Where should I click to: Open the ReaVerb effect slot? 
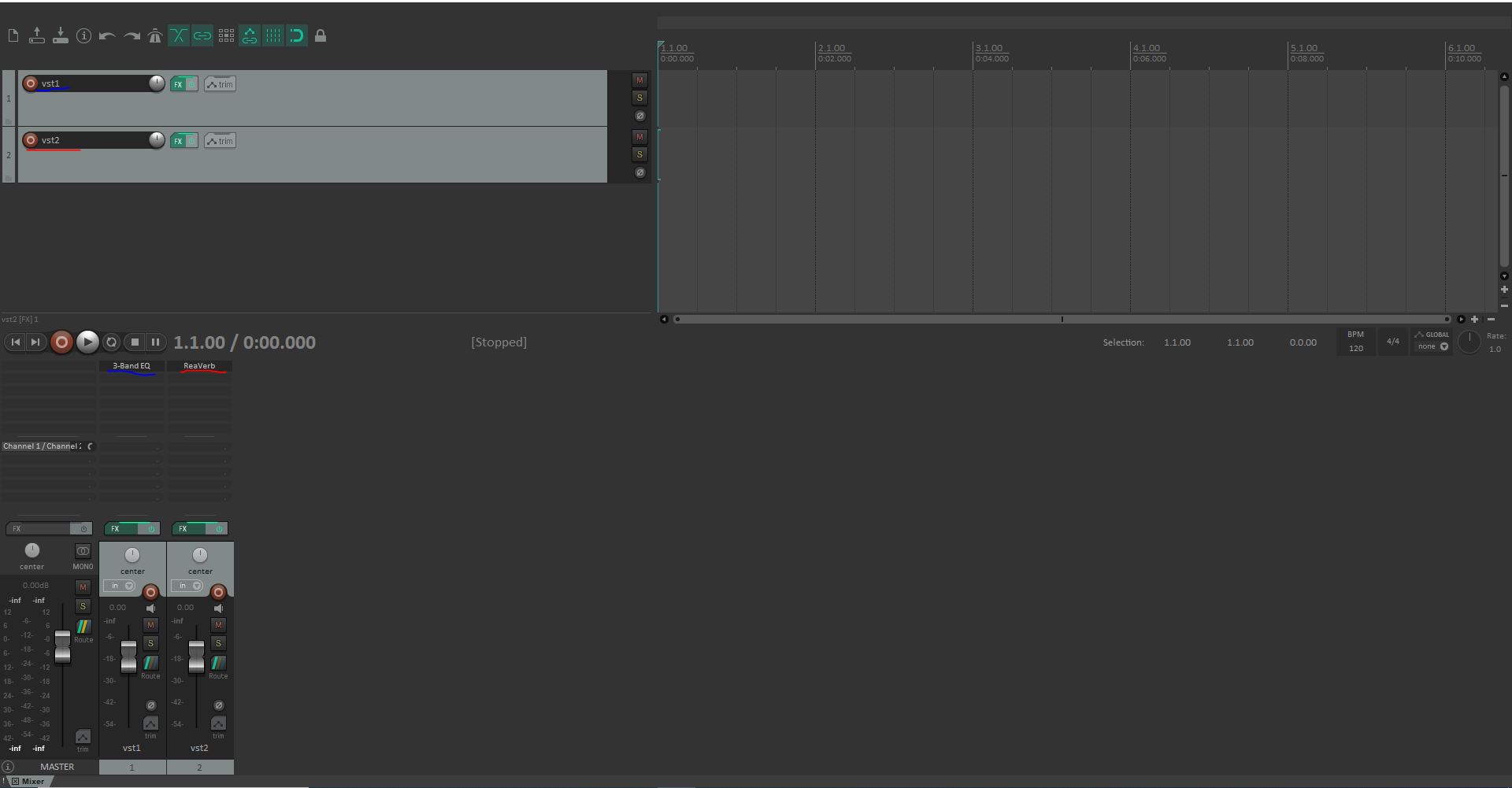199,366
